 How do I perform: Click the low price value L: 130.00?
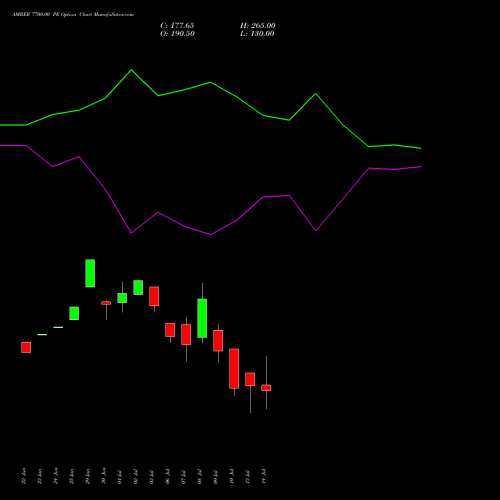257,34
